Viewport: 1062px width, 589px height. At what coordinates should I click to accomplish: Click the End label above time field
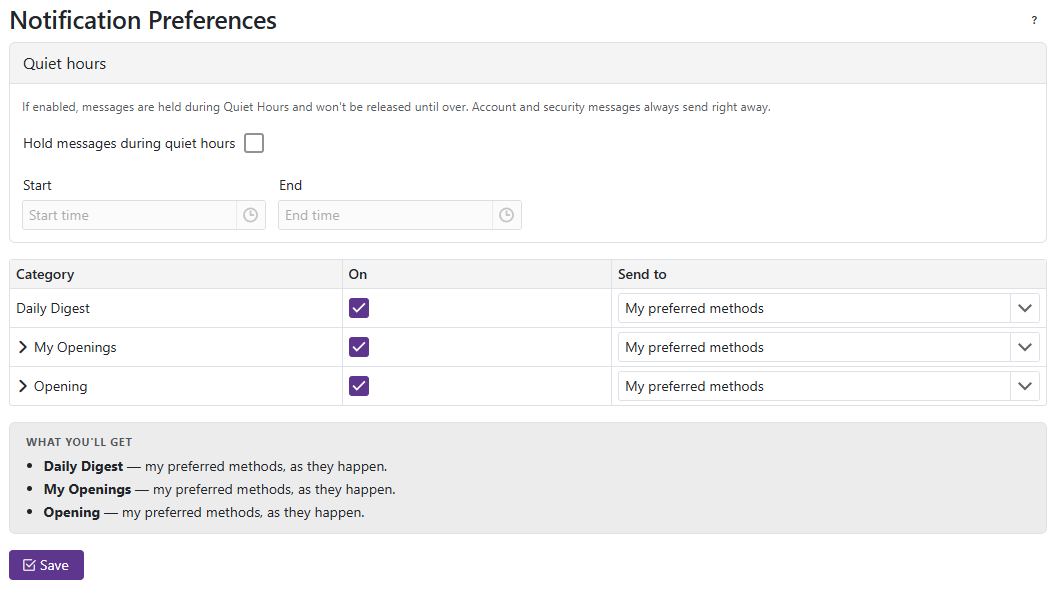pyautogui.click(x=291, y=186)
